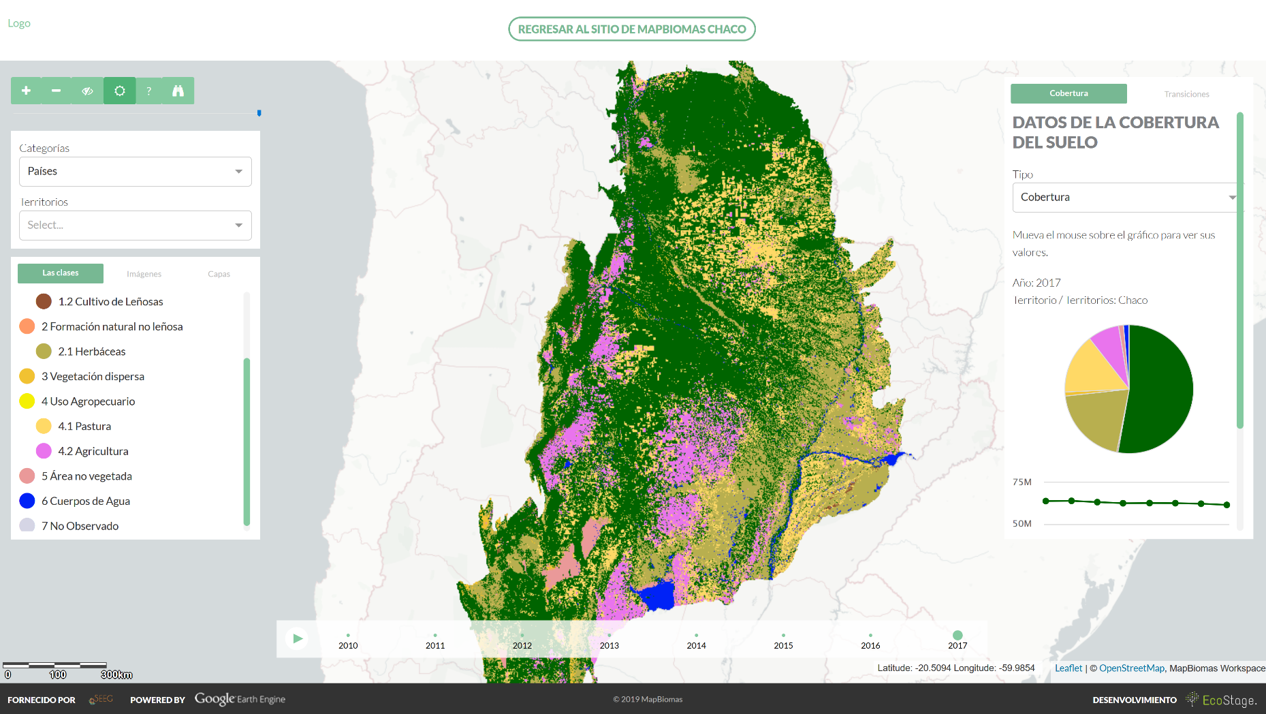Click the Año: 2017 text

tap(1036, 283)
